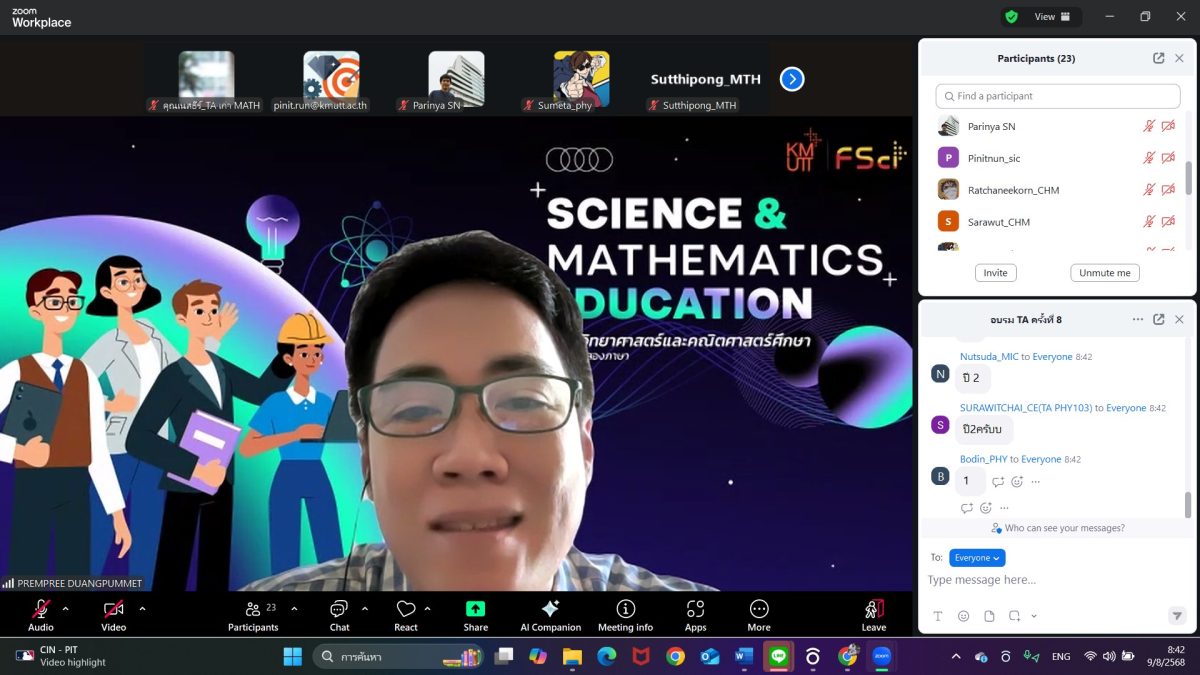Viewport: 1200px width, 675px height.
Task: Pop out the chat panel
Action: coord(1158,319)
